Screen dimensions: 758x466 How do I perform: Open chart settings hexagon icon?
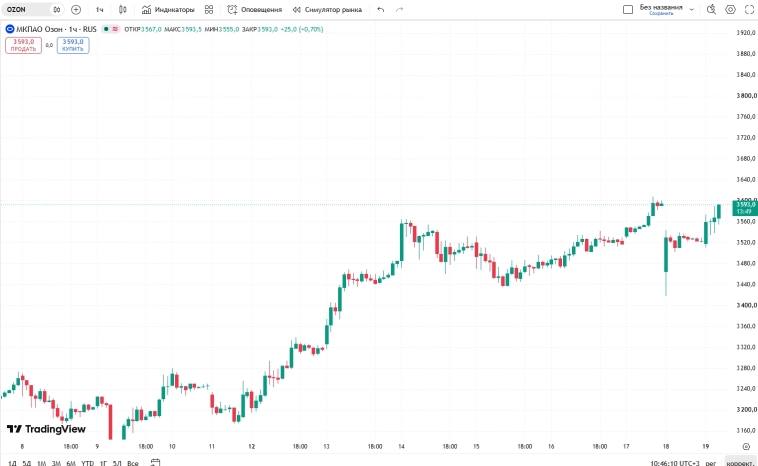(730, 10)
